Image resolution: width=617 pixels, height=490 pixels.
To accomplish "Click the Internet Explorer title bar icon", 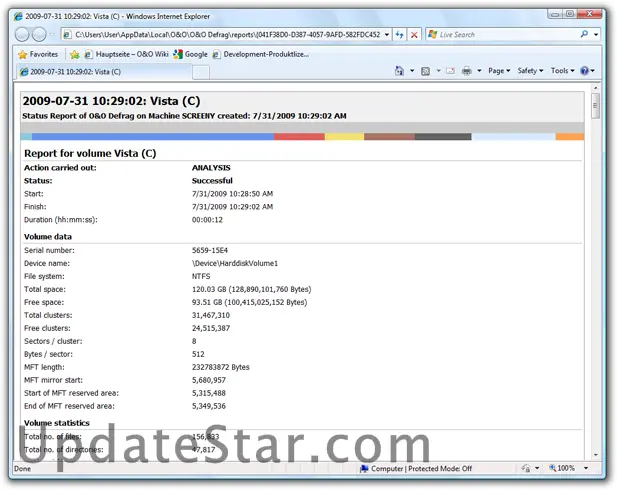I will (18, 17).
